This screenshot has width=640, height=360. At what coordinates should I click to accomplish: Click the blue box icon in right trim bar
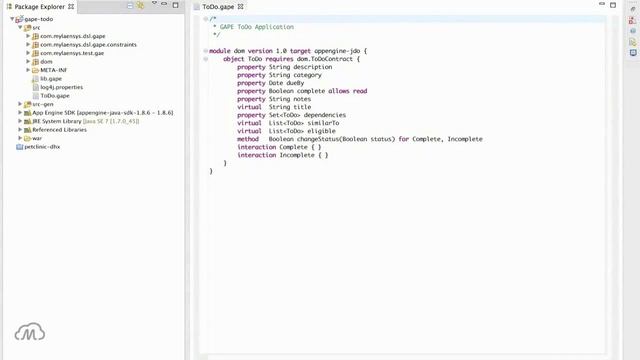coord(633,53)
